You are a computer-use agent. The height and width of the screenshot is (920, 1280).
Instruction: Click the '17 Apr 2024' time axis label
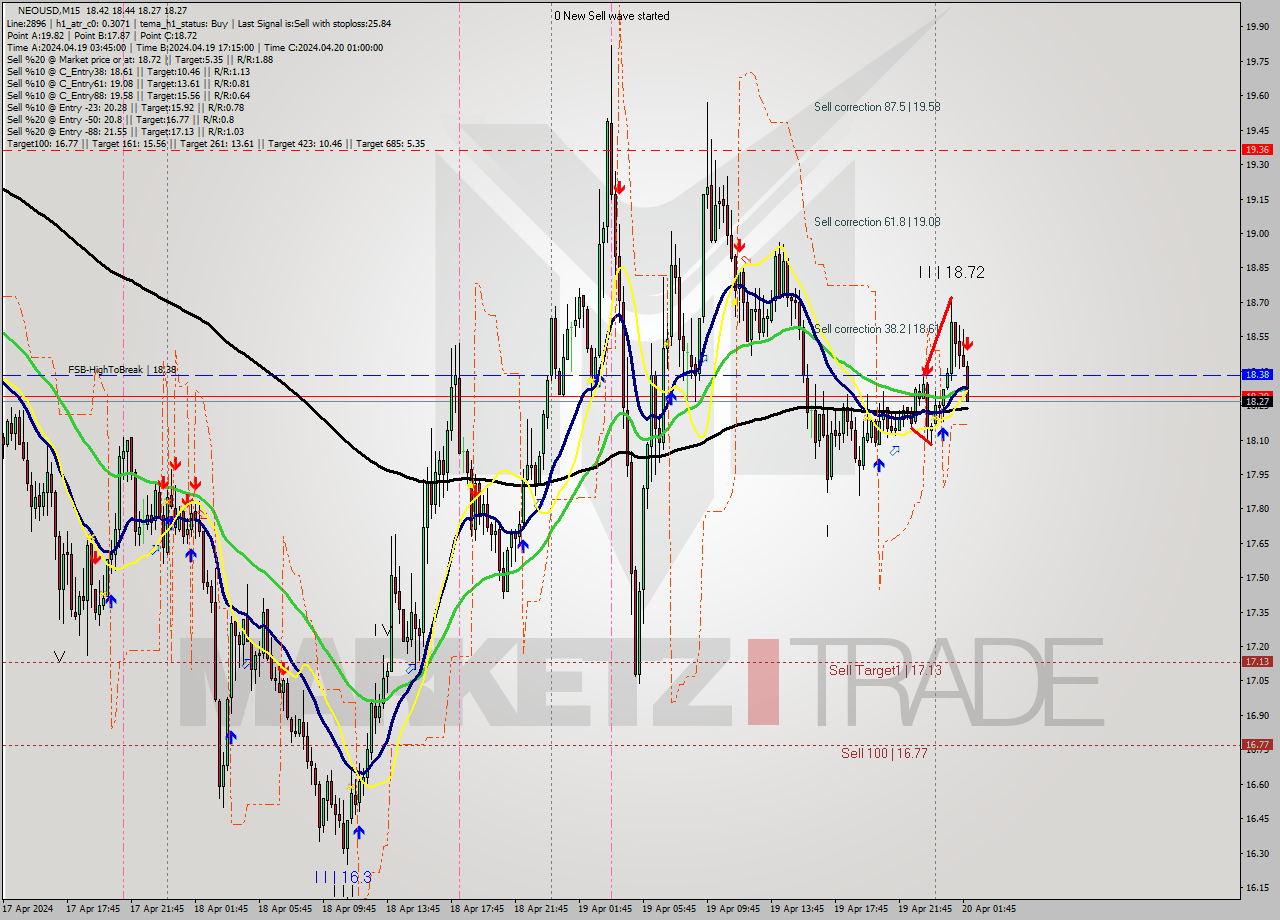click(28, 910)
